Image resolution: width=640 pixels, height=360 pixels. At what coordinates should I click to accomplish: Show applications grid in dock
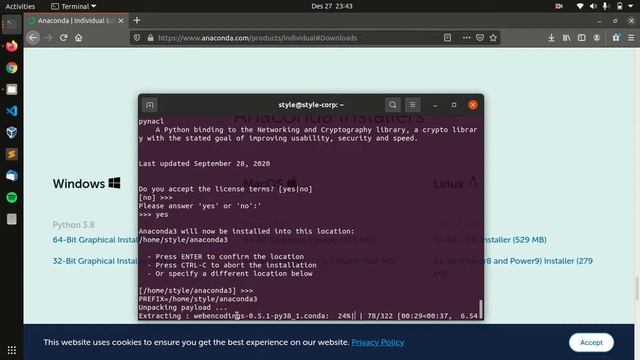[11, 350]
